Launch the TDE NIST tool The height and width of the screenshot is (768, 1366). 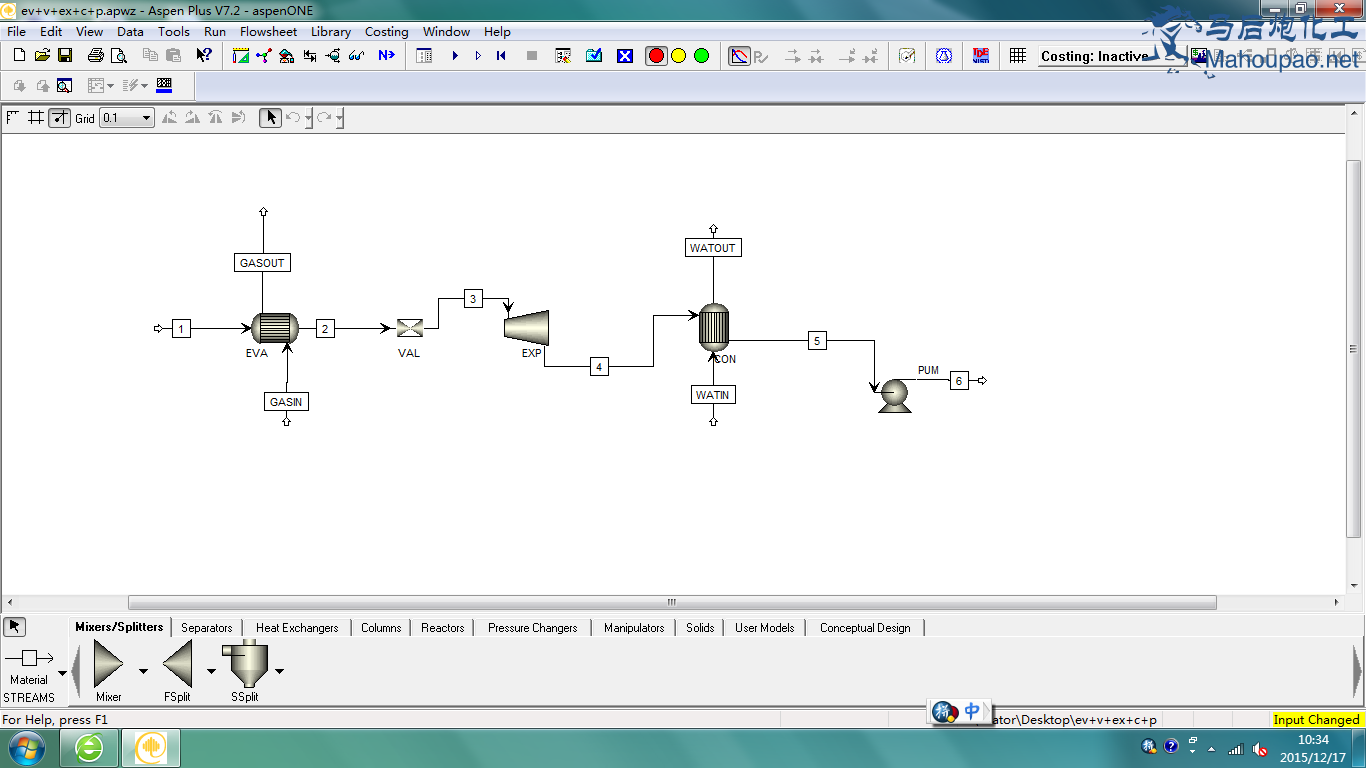click(x=981, y=56)
